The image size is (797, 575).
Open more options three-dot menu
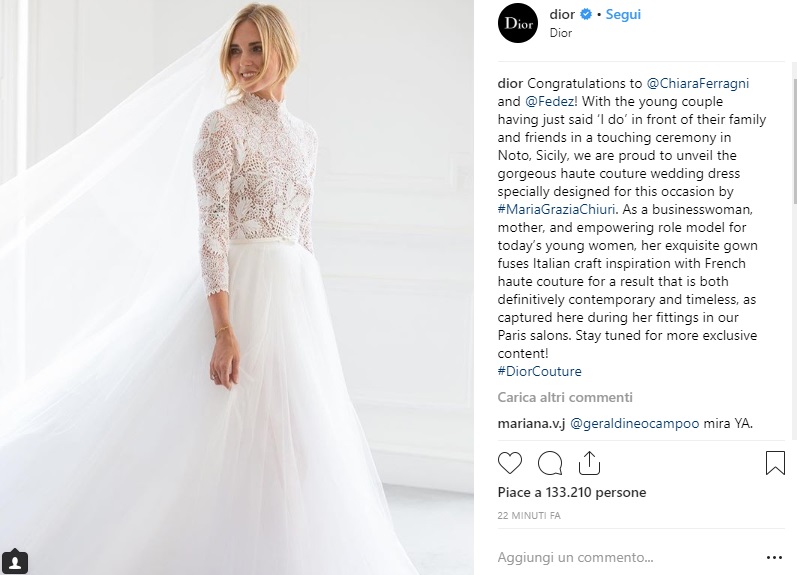click(774, 558)
